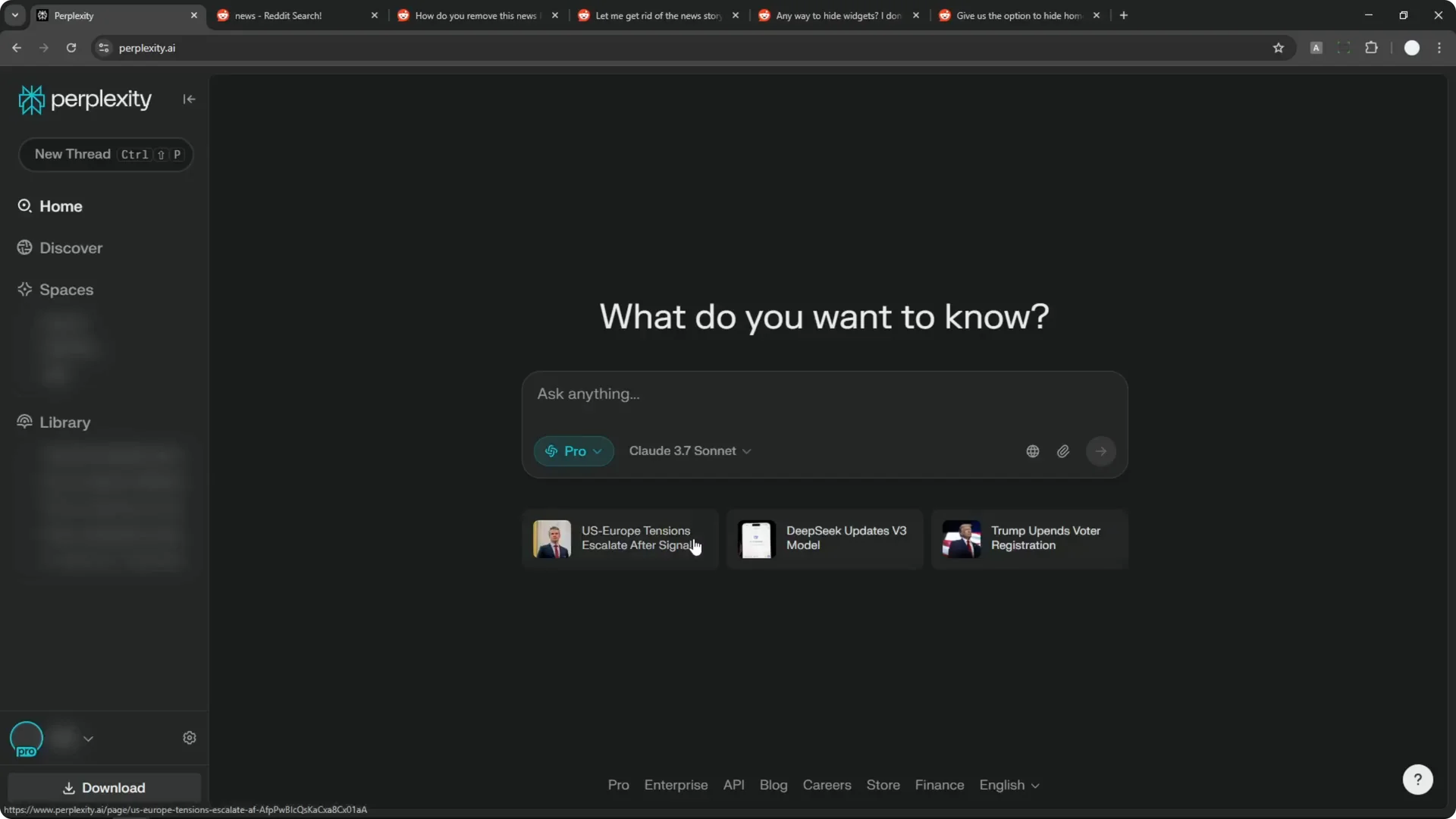Open the help question mark icon

tap(1417, 779)
